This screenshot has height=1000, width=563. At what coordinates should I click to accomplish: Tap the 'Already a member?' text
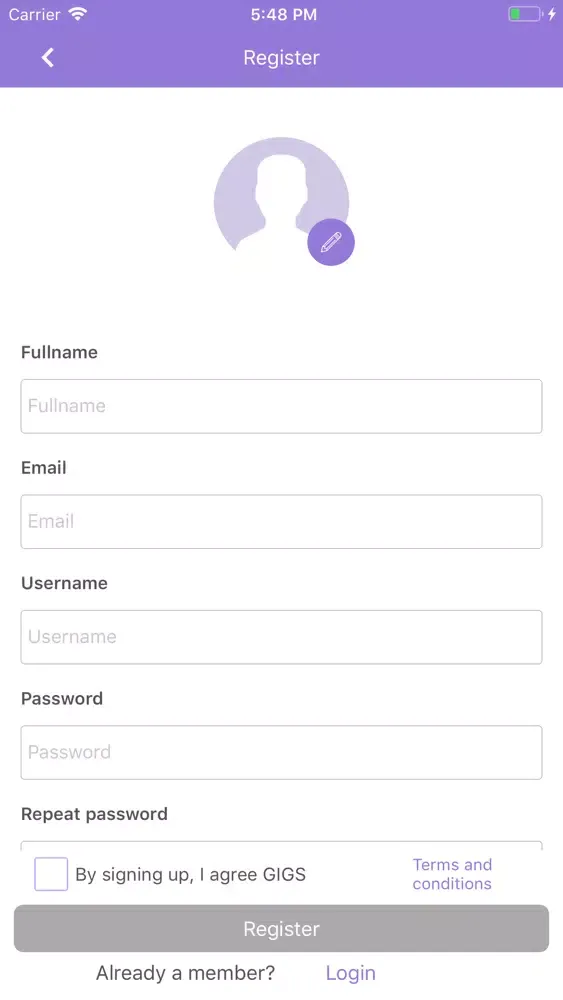pyautogui.click(x=186, y=973)
